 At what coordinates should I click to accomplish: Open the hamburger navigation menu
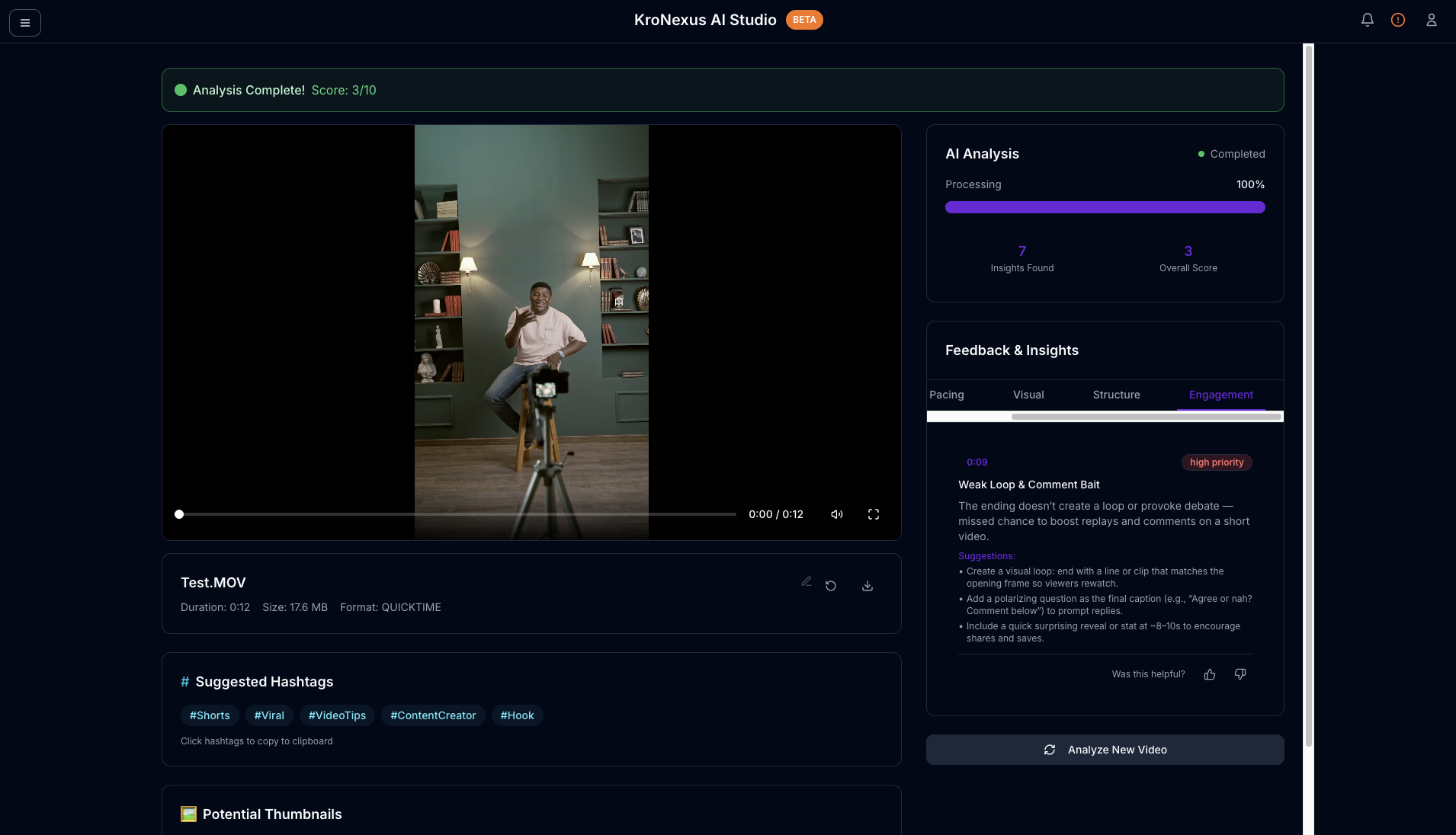click(x=24, y=22)
